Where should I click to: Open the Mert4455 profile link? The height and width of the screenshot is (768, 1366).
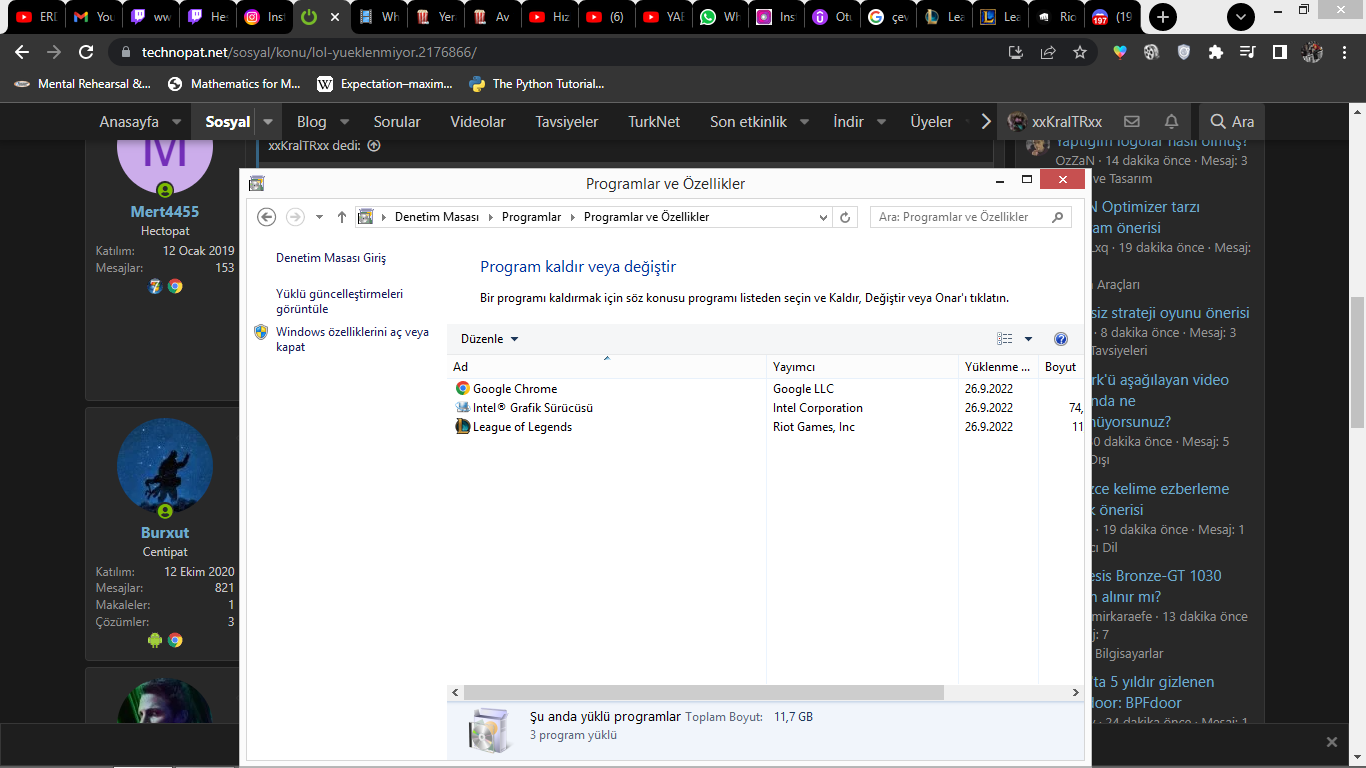[165, 212]
